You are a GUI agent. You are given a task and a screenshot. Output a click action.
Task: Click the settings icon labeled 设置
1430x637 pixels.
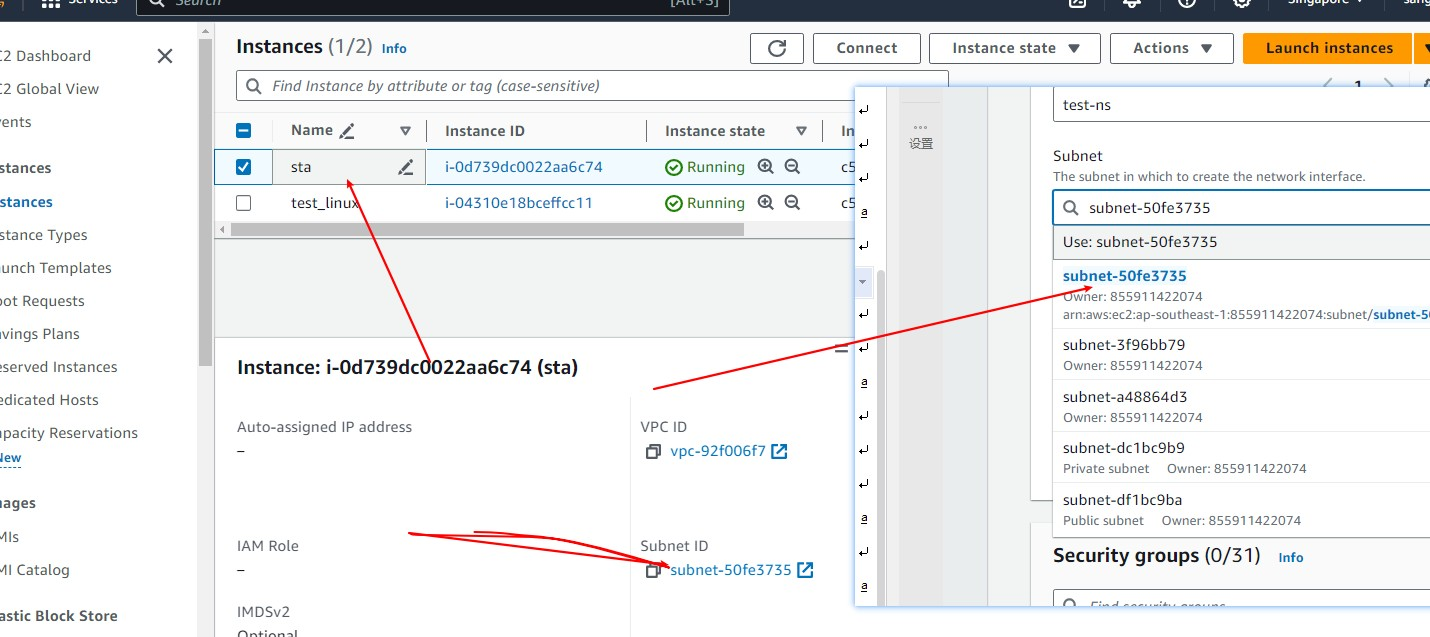[x=921, y=137]
